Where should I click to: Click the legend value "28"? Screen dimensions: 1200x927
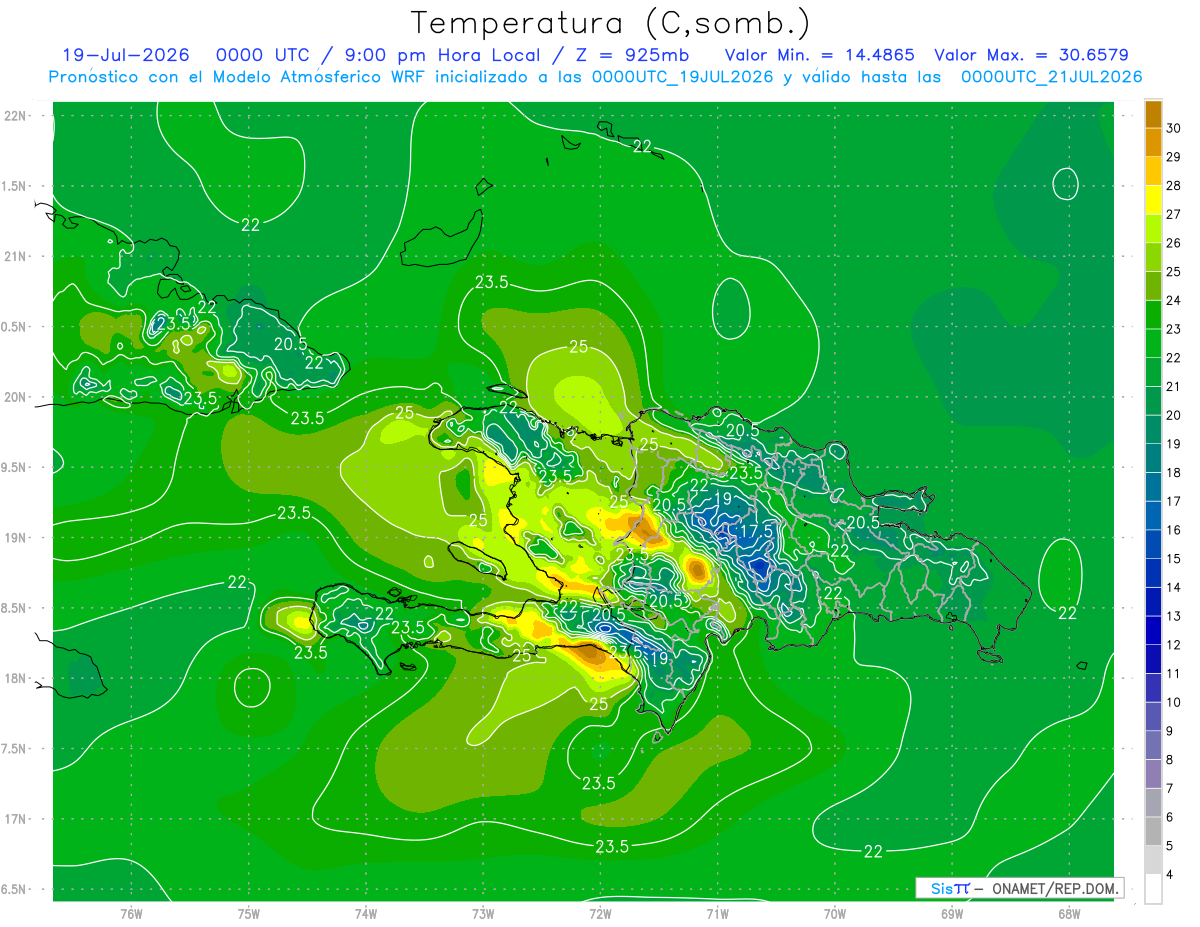tap(1174, 185)
